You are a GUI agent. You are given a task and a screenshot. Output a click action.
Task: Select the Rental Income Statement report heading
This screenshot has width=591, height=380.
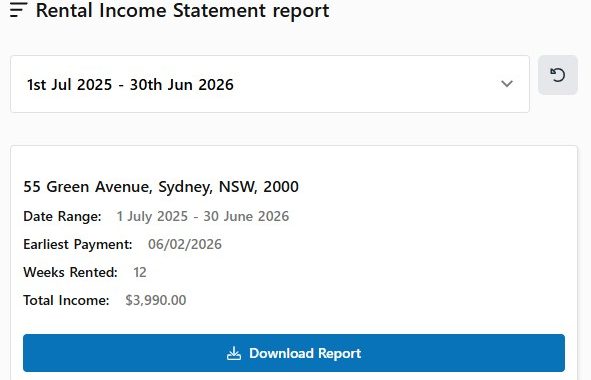[x=182, y=10]
